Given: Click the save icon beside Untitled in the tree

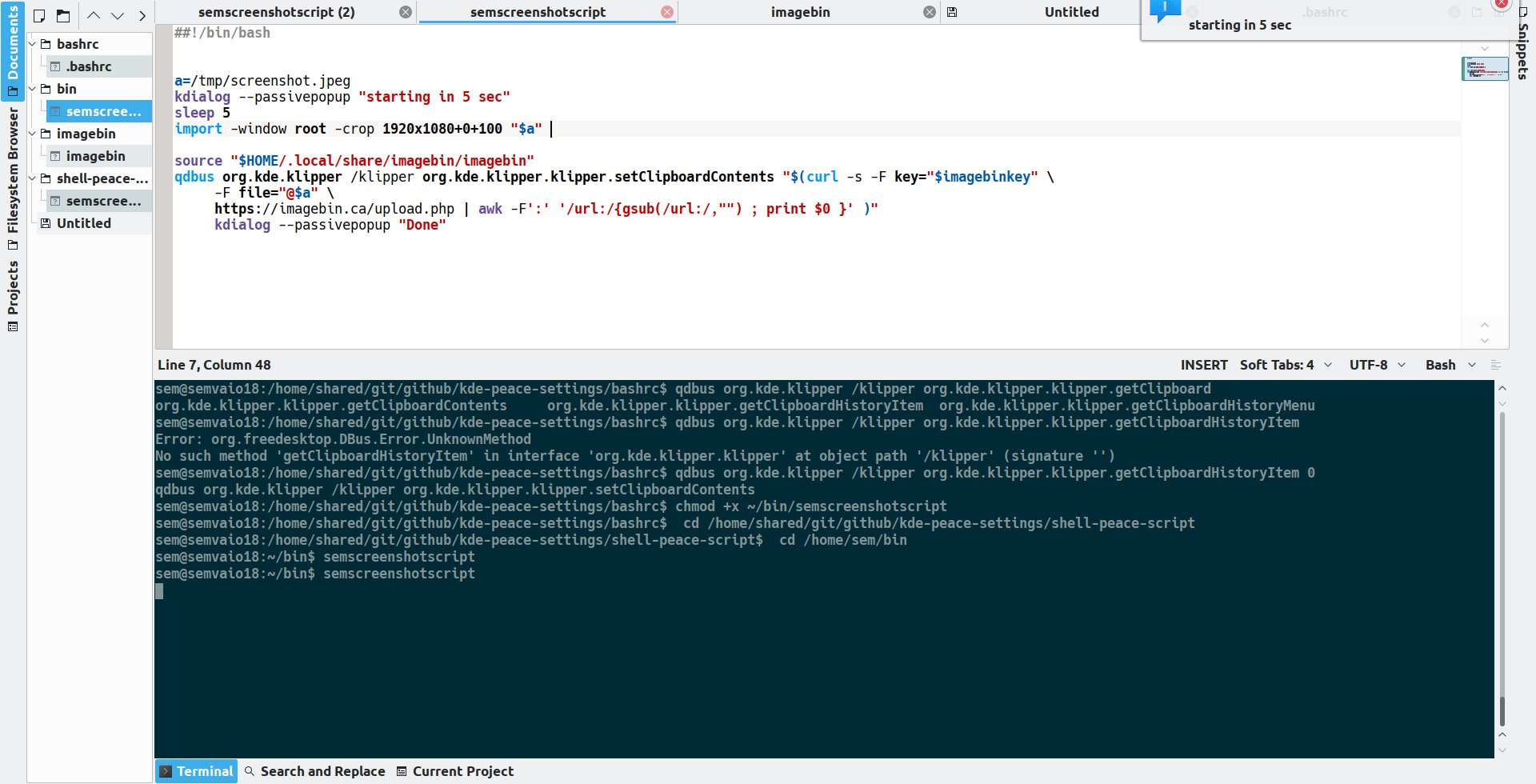Looking at the screenshot, I should [x=46, y=223].
